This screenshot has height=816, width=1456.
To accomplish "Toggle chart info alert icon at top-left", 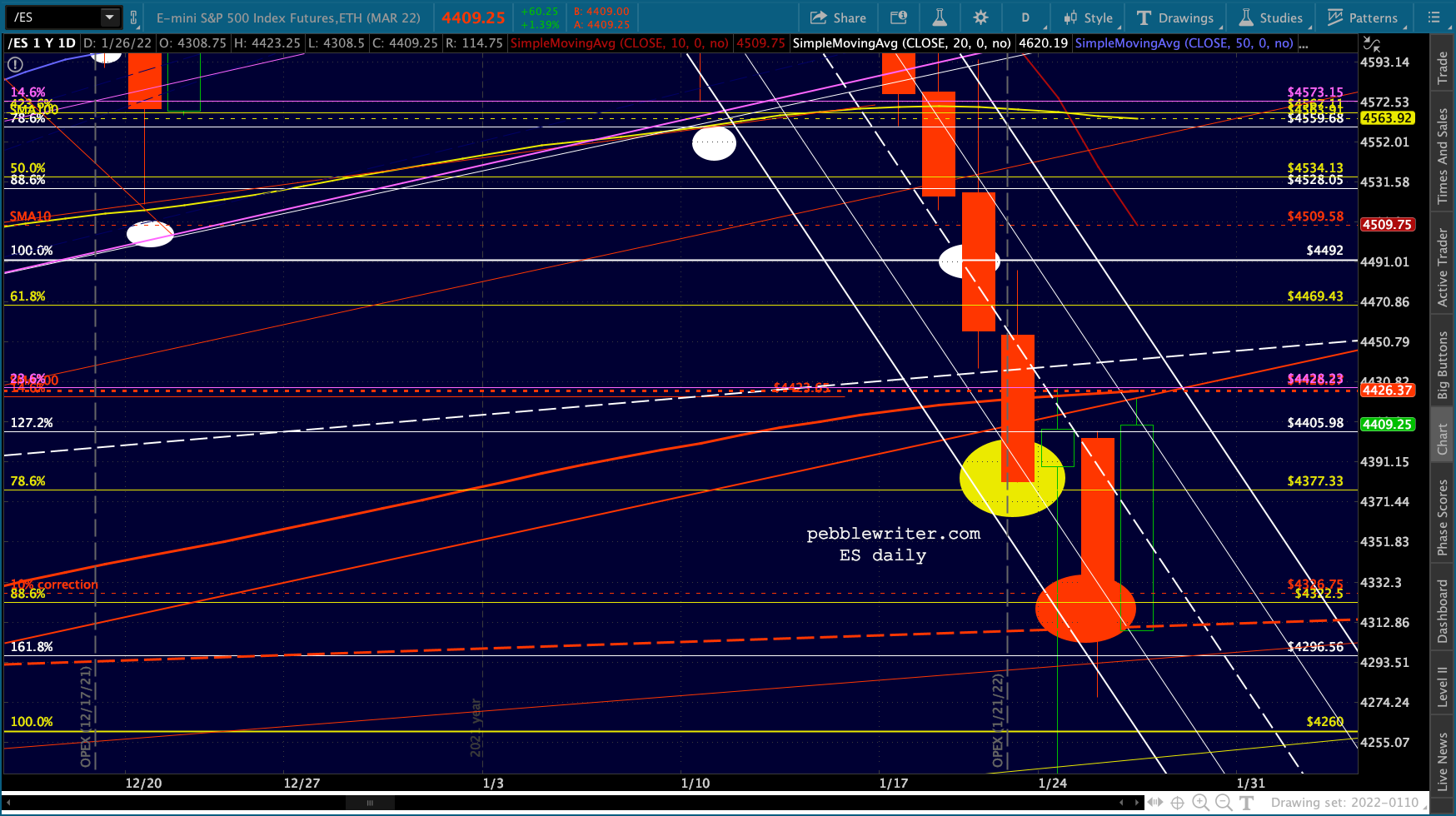I will [x=15, y=64].
